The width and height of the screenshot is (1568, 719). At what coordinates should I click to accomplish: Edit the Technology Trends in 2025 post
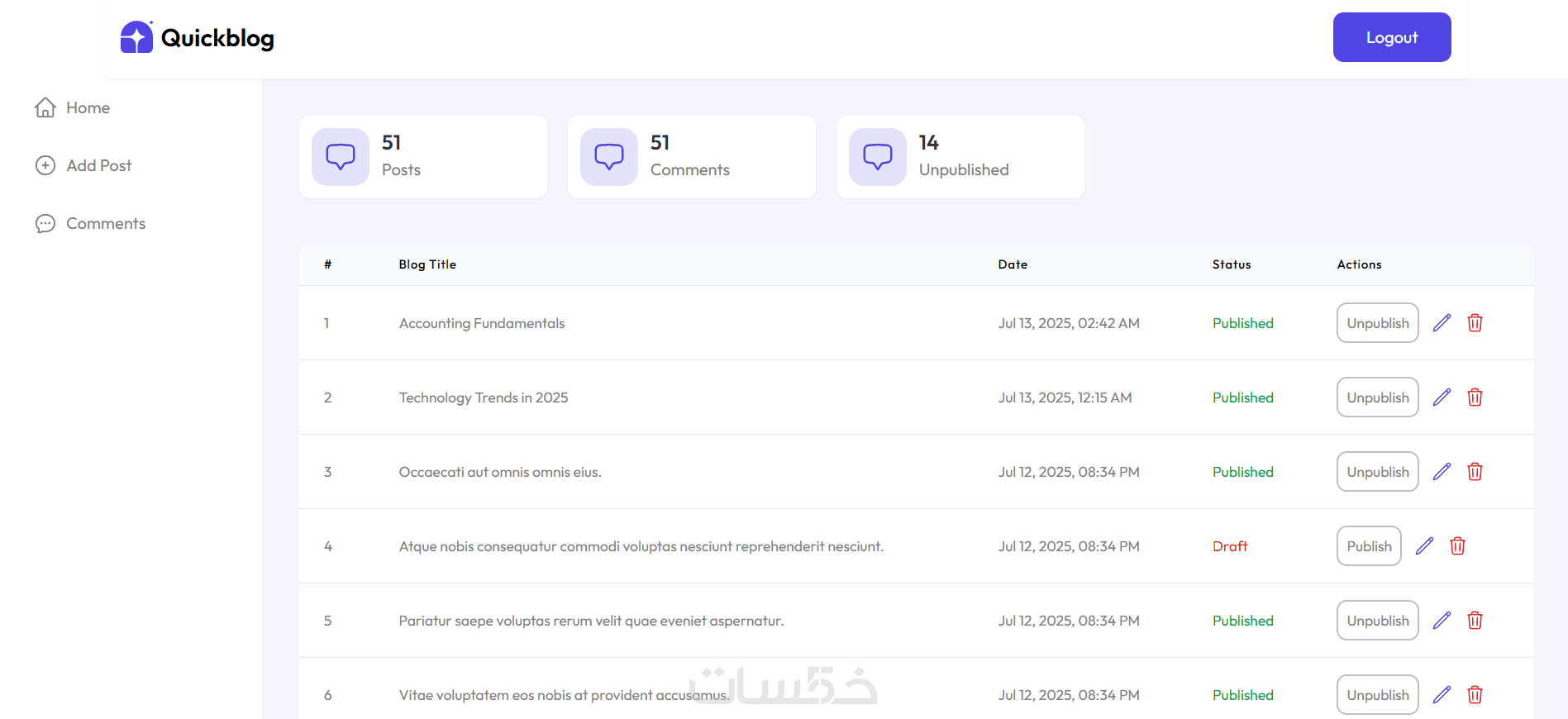[1442, 398]
